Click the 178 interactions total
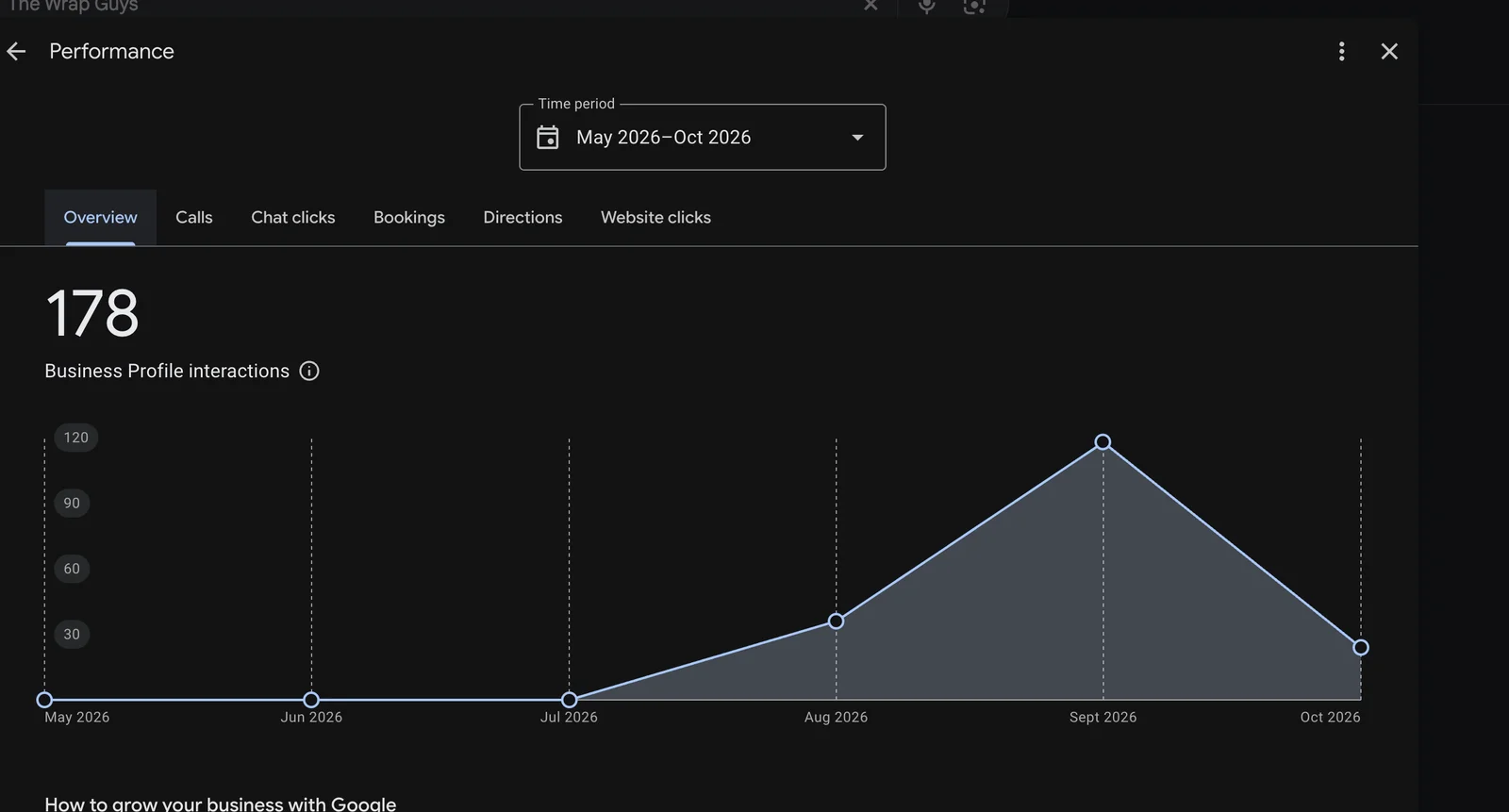The height and width of the screenshot is (812, 1509). pos(92,314)
